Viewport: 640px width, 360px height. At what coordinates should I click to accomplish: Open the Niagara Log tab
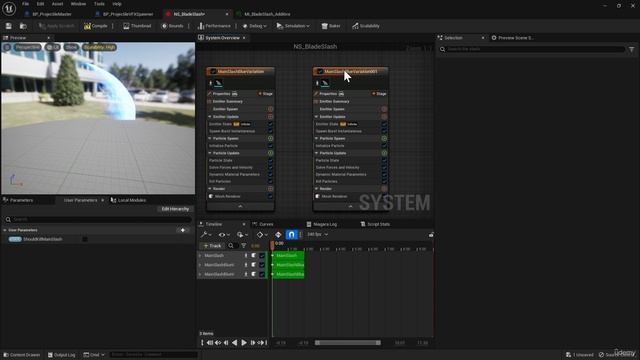(322, 224)
